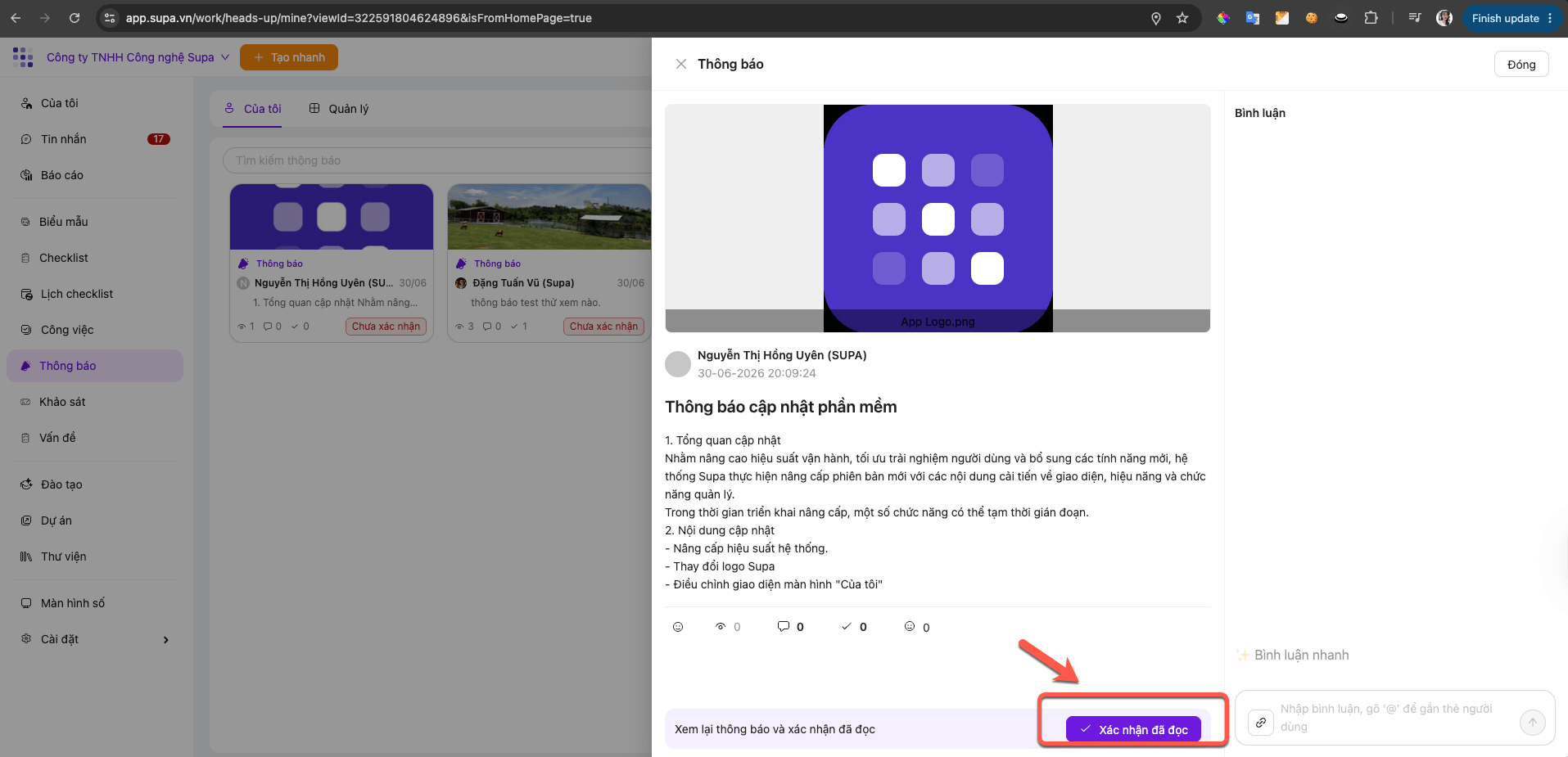Click Chrome three-dot menu beside Finish update

pyautogui.click(x=1550, y=18)
